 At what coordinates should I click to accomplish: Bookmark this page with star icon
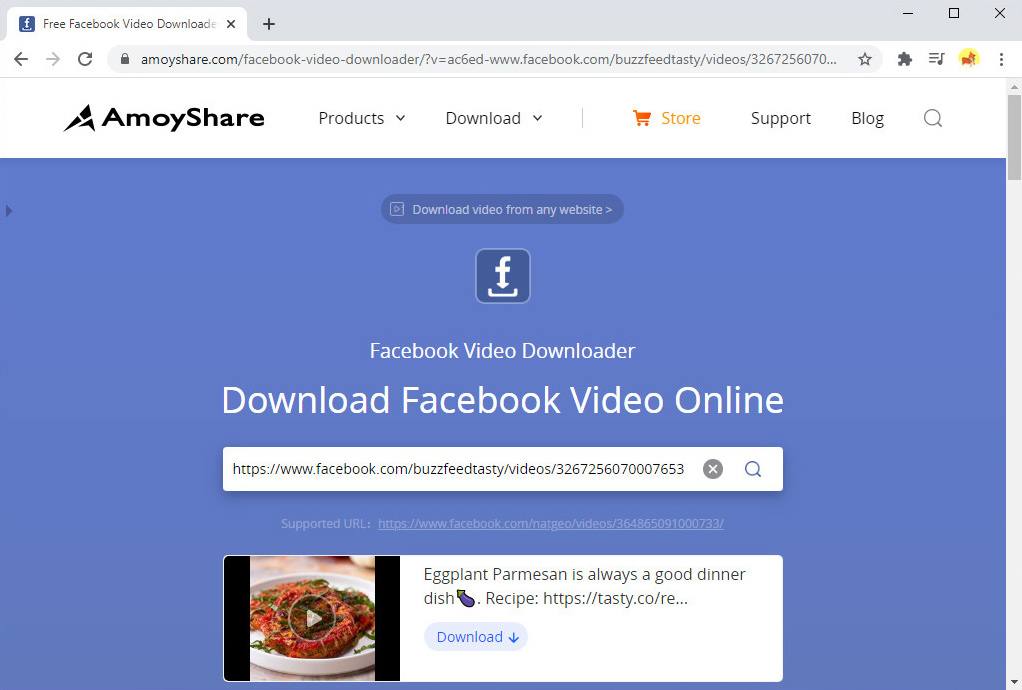[864, 59]
